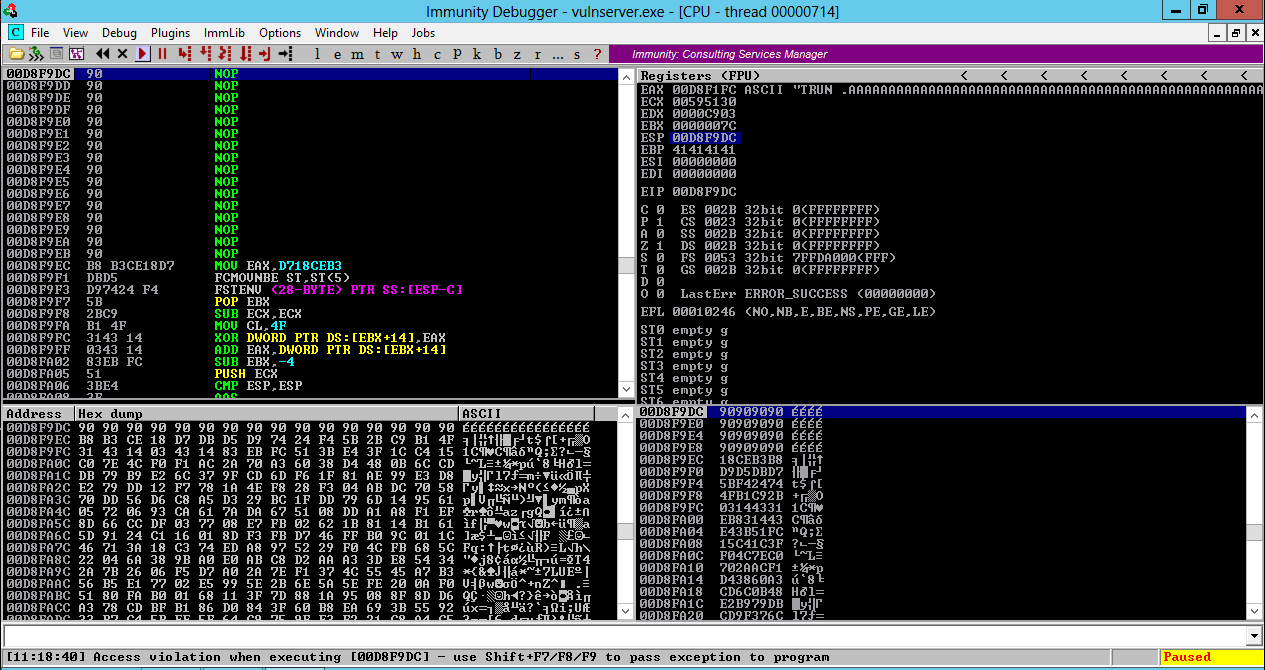1265x670 pixels.
Task: Select the ECX 00595130 register line
Action: [x=689, y=102]
